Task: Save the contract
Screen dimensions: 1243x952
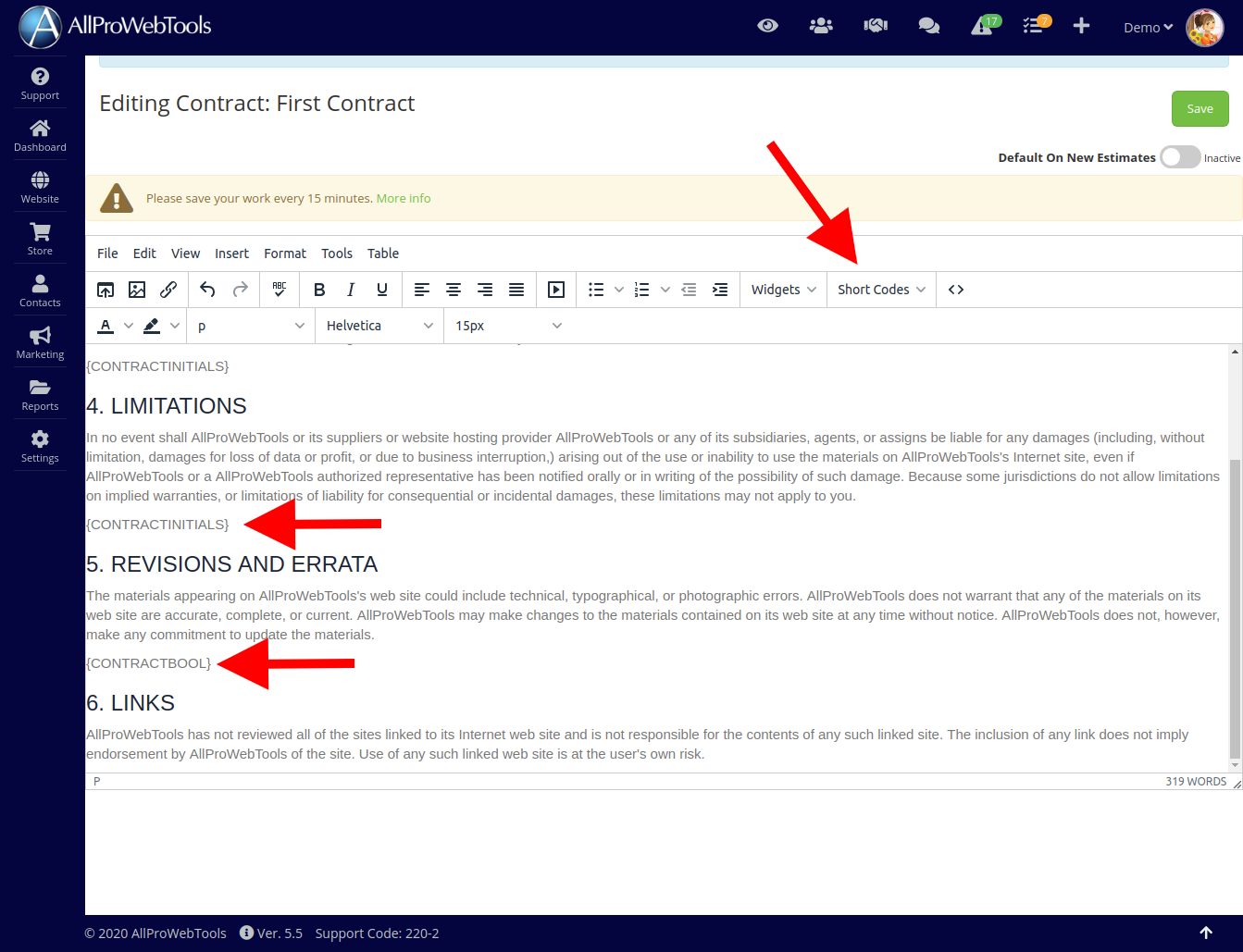Action: click(1200, 108)
